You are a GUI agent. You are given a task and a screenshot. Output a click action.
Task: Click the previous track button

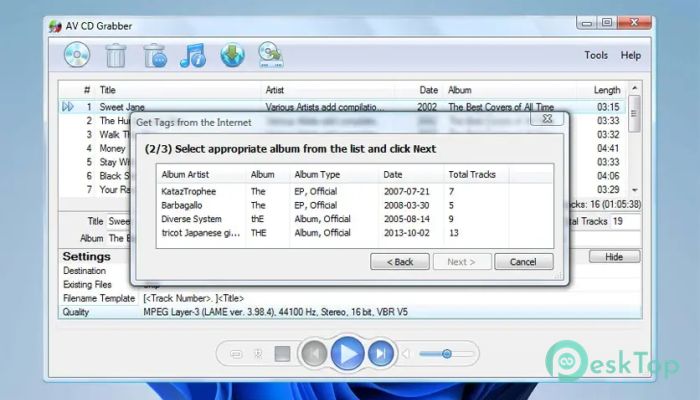[x=314, y=354]
